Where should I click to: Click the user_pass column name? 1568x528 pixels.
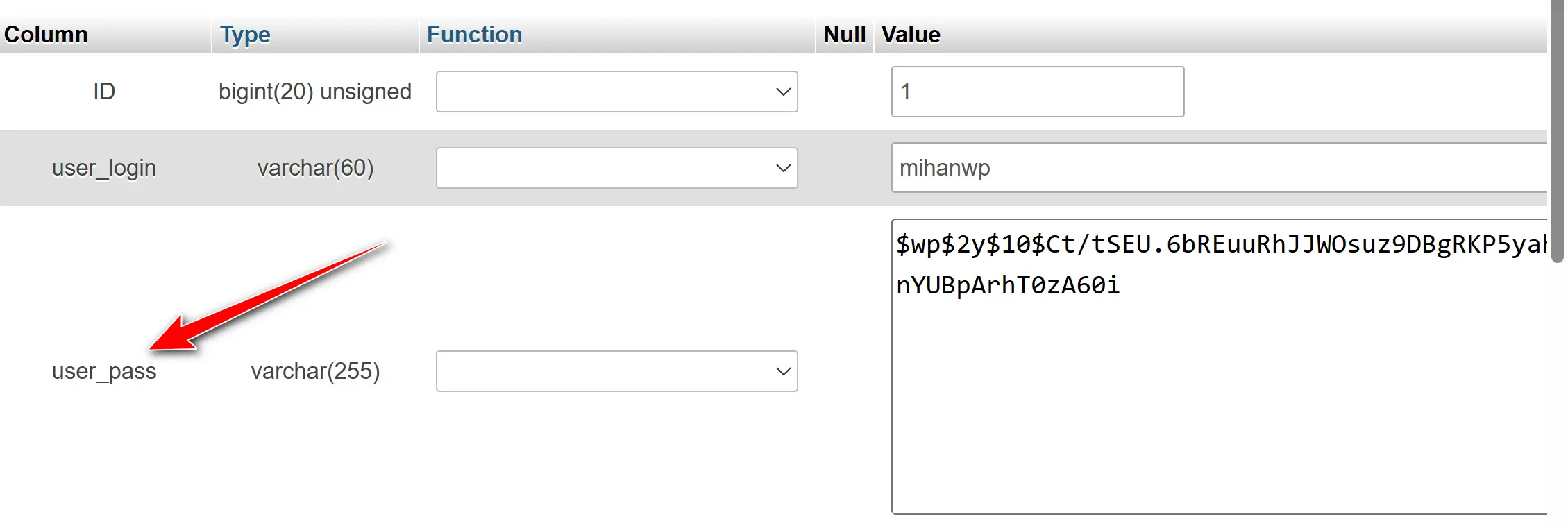(x=104, y=371)
